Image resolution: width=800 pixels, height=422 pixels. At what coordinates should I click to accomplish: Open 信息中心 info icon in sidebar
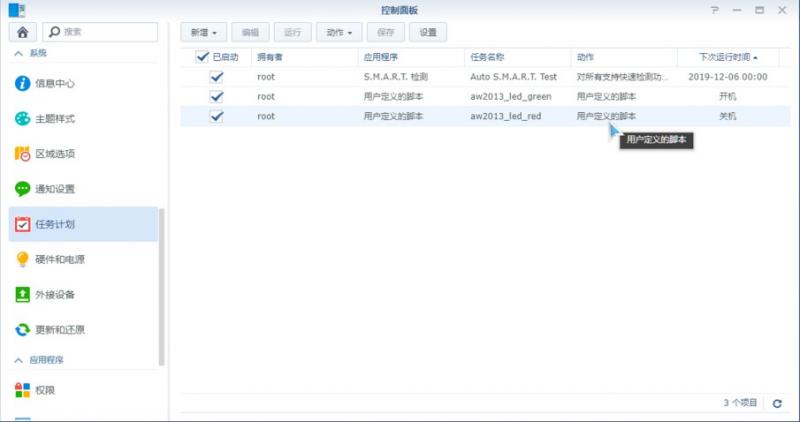click(x=23, y=83)
